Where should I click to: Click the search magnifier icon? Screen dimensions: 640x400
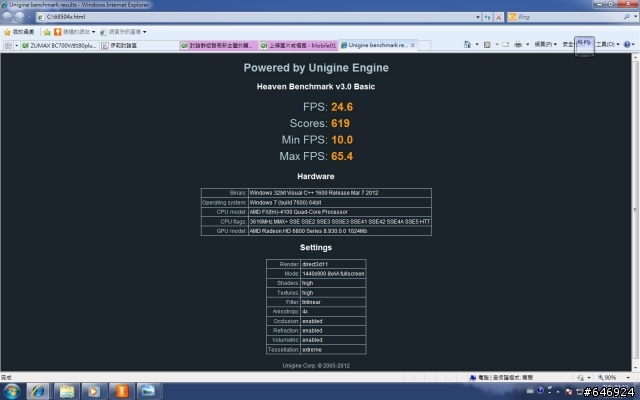[627, 17]
